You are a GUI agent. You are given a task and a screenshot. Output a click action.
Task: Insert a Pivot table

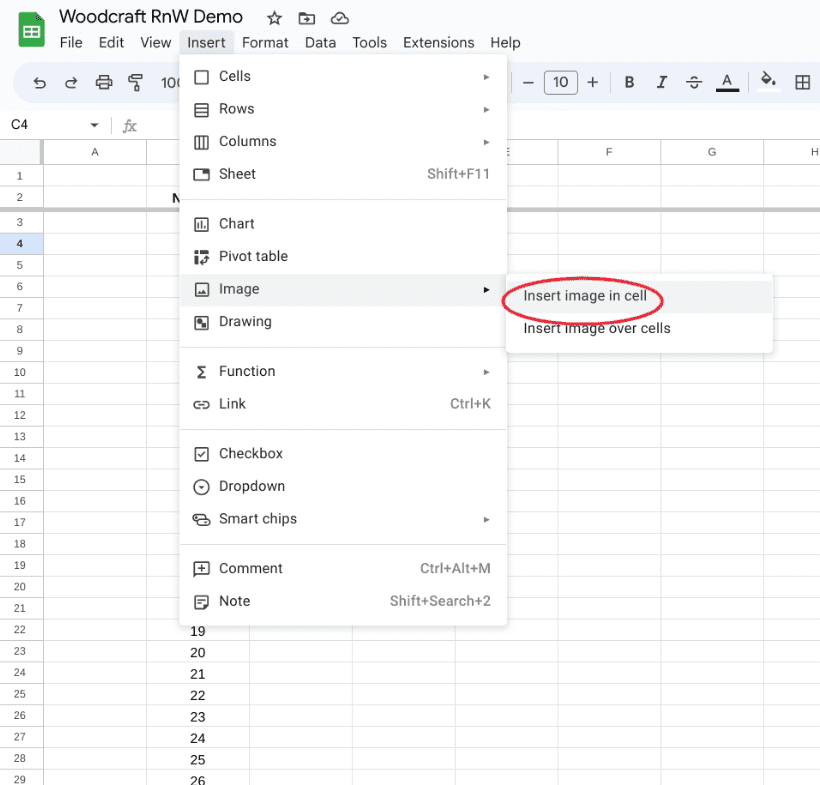[x=343, y=256]
